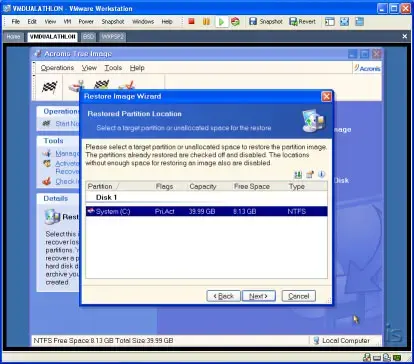This screenshot has height=364, width=414.
Task: Switch to the Home tab
Action: 13,37
